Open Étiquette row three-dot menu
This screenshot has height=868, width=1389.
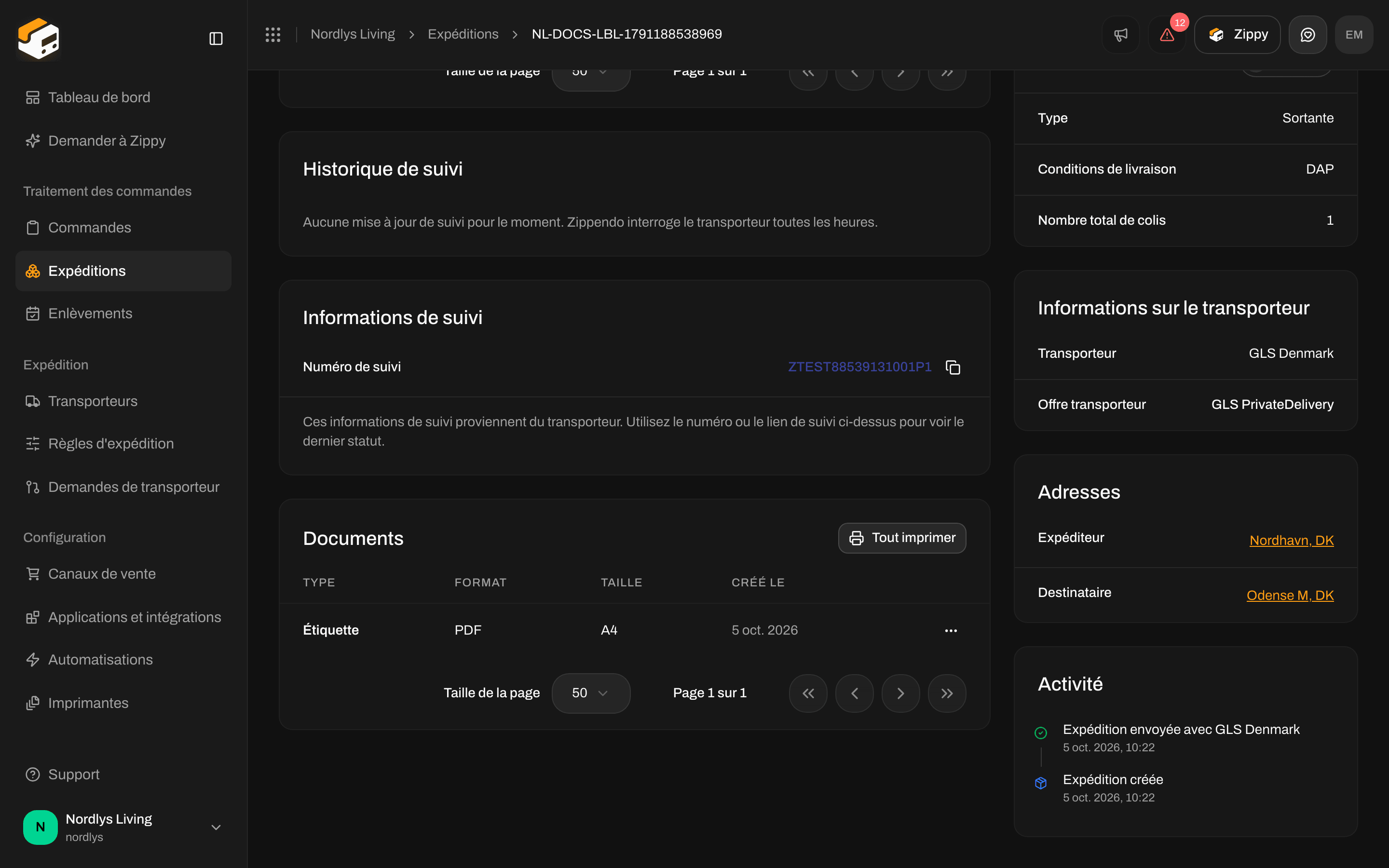951,630
